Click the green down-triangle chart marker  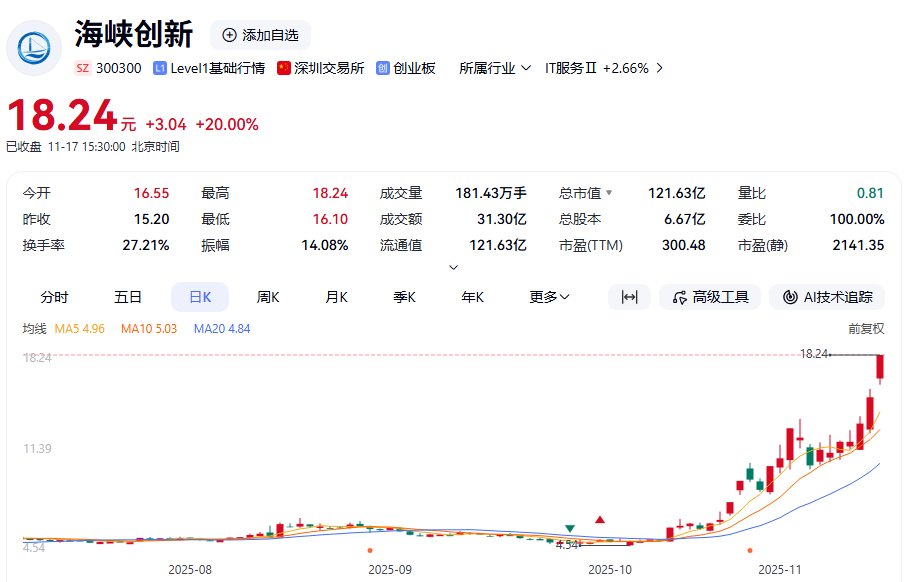[x=569, y=528]
